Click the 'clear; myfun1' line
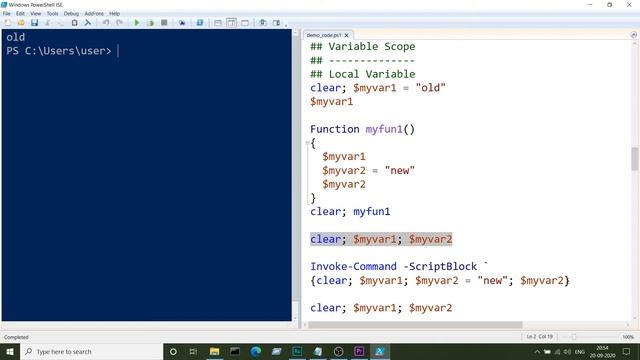Viewport: 640px width, 360px height. [350, 211]
